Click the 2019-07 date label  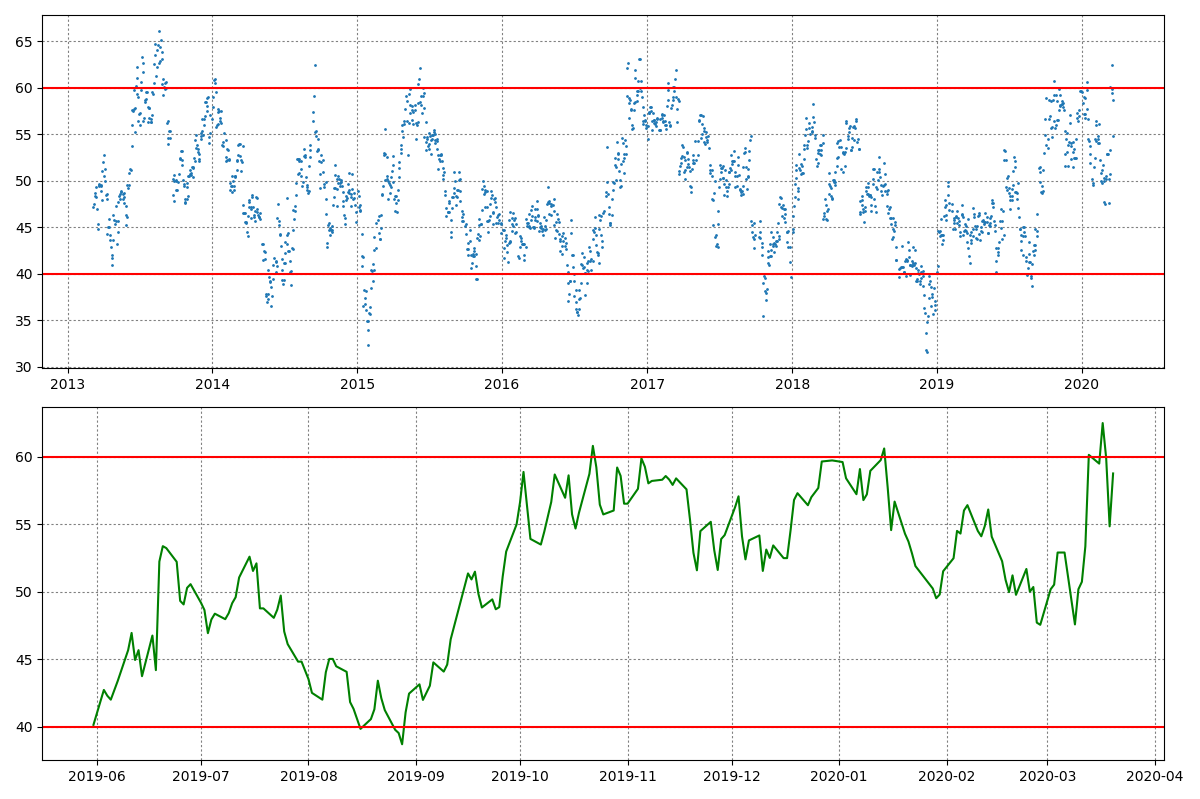click(x=201, y=776)
